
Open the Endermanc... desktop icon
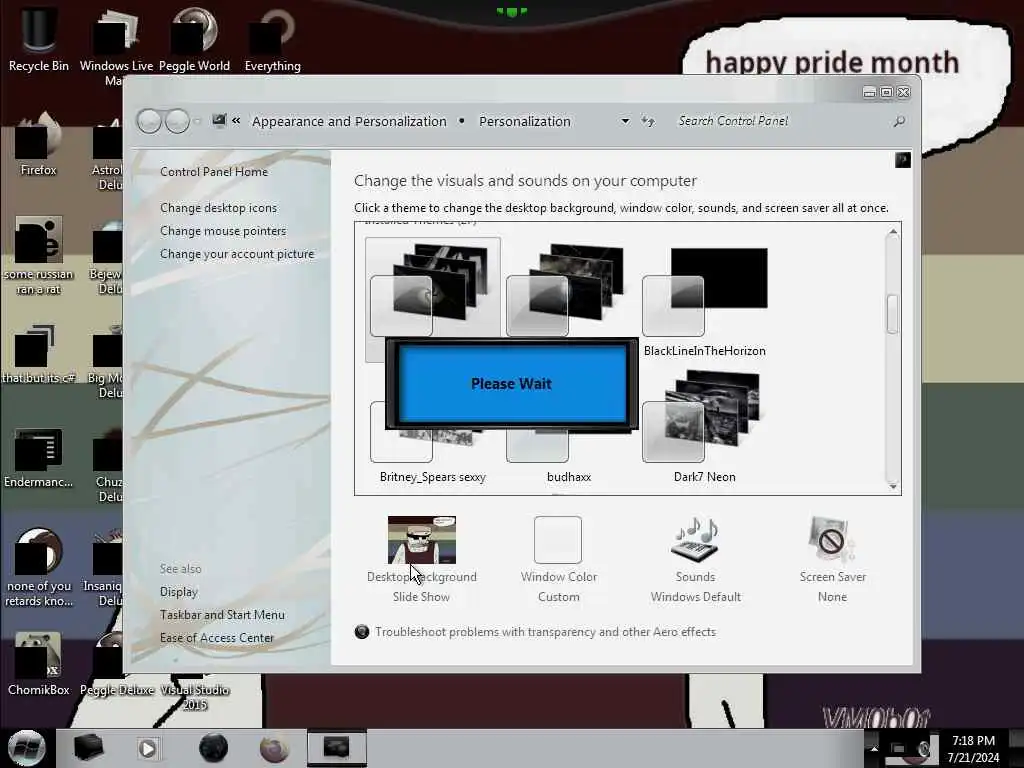tap(39, 457)
